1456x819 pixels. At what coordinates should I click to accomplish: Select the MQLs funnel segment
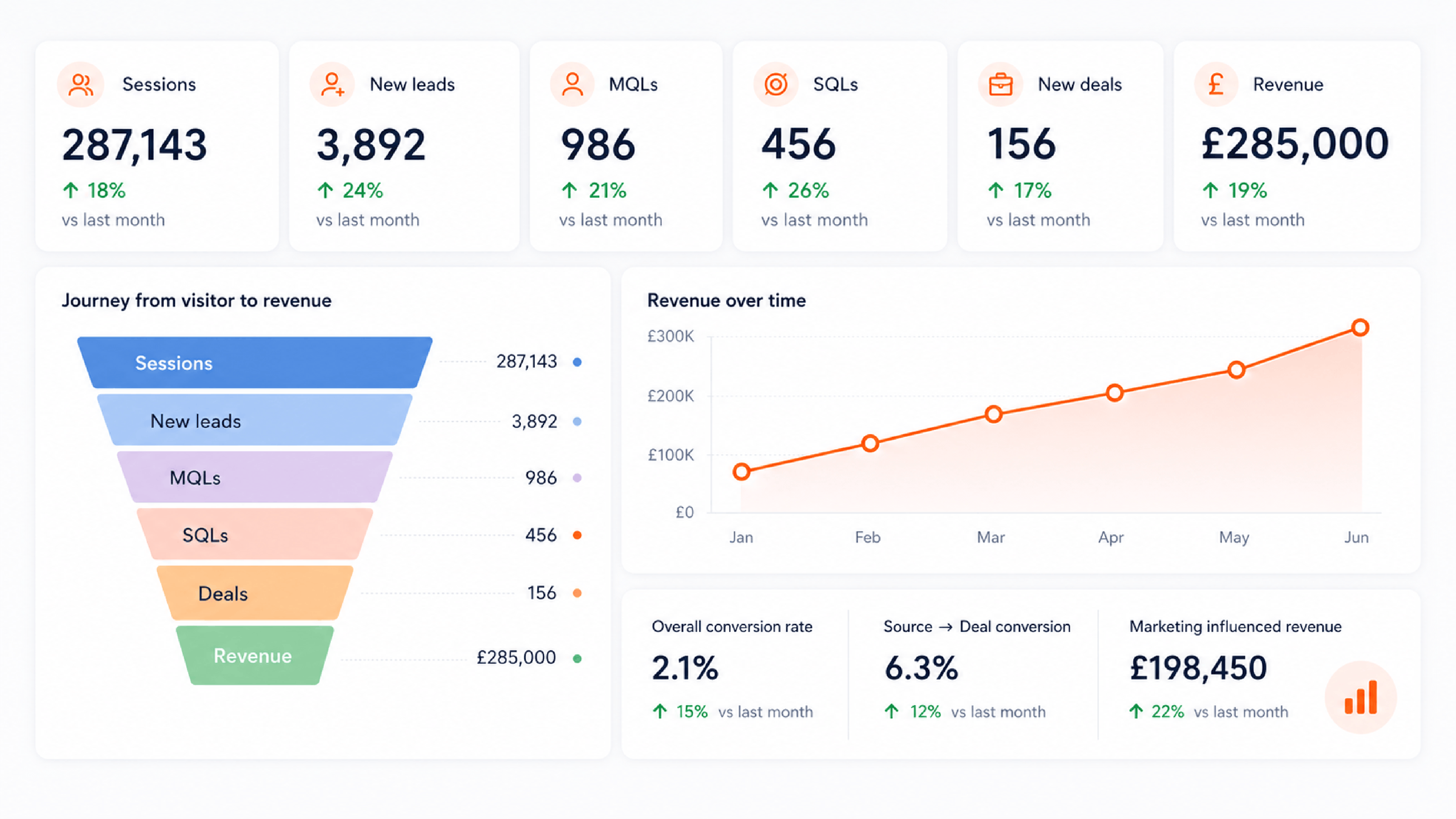point(255,477)
